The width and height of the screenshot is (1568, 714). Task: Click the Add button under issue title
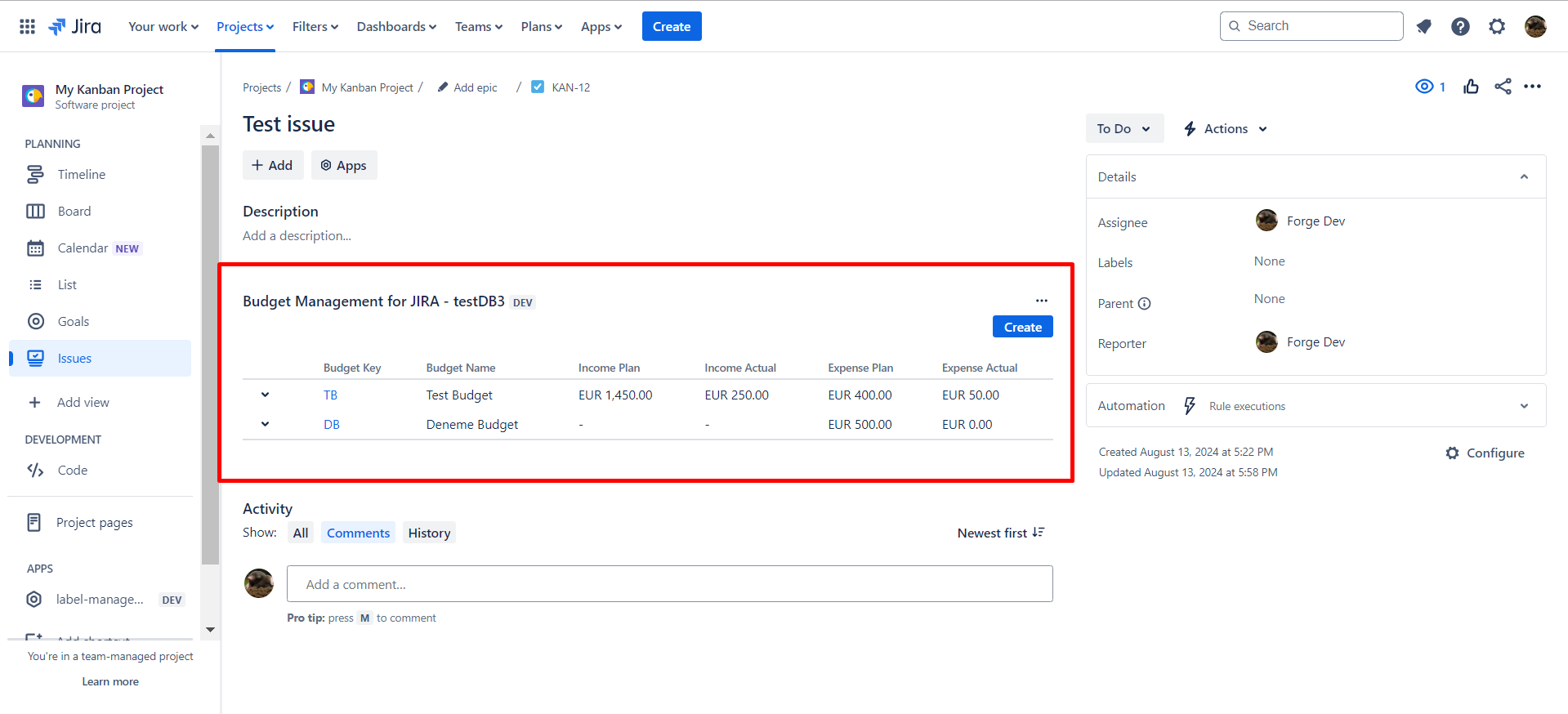click(x=273, y=165)
